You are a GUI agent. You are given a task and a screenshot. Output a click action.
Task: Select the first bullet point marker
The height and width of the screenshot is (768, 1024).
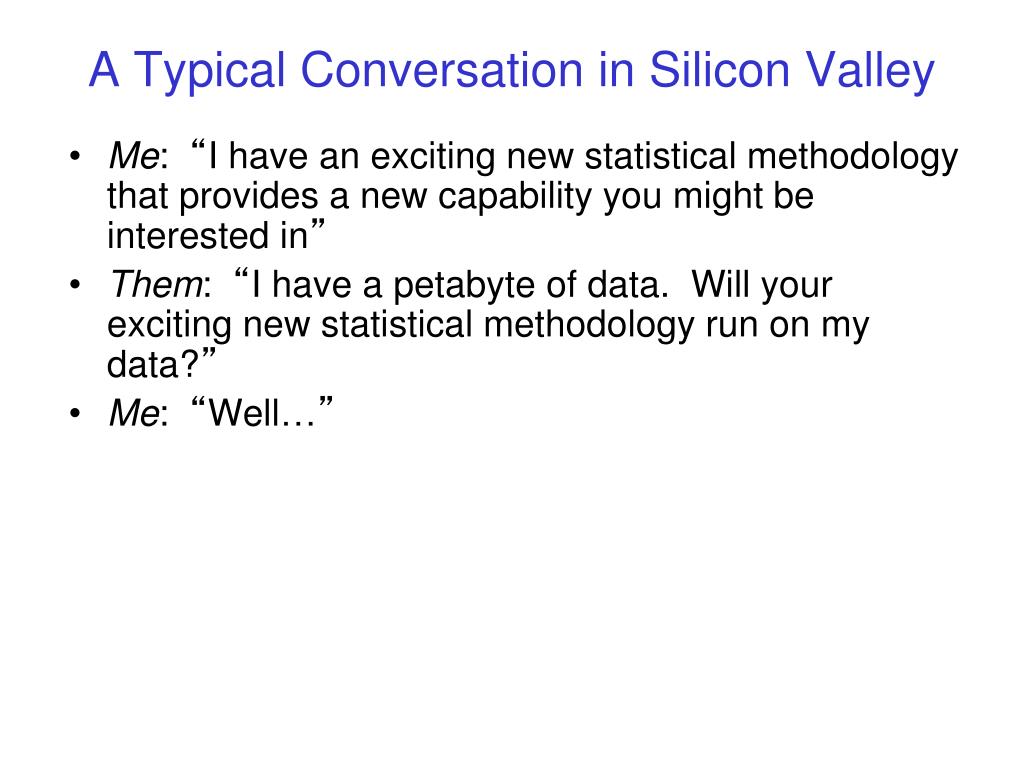(x=75, y=157)
